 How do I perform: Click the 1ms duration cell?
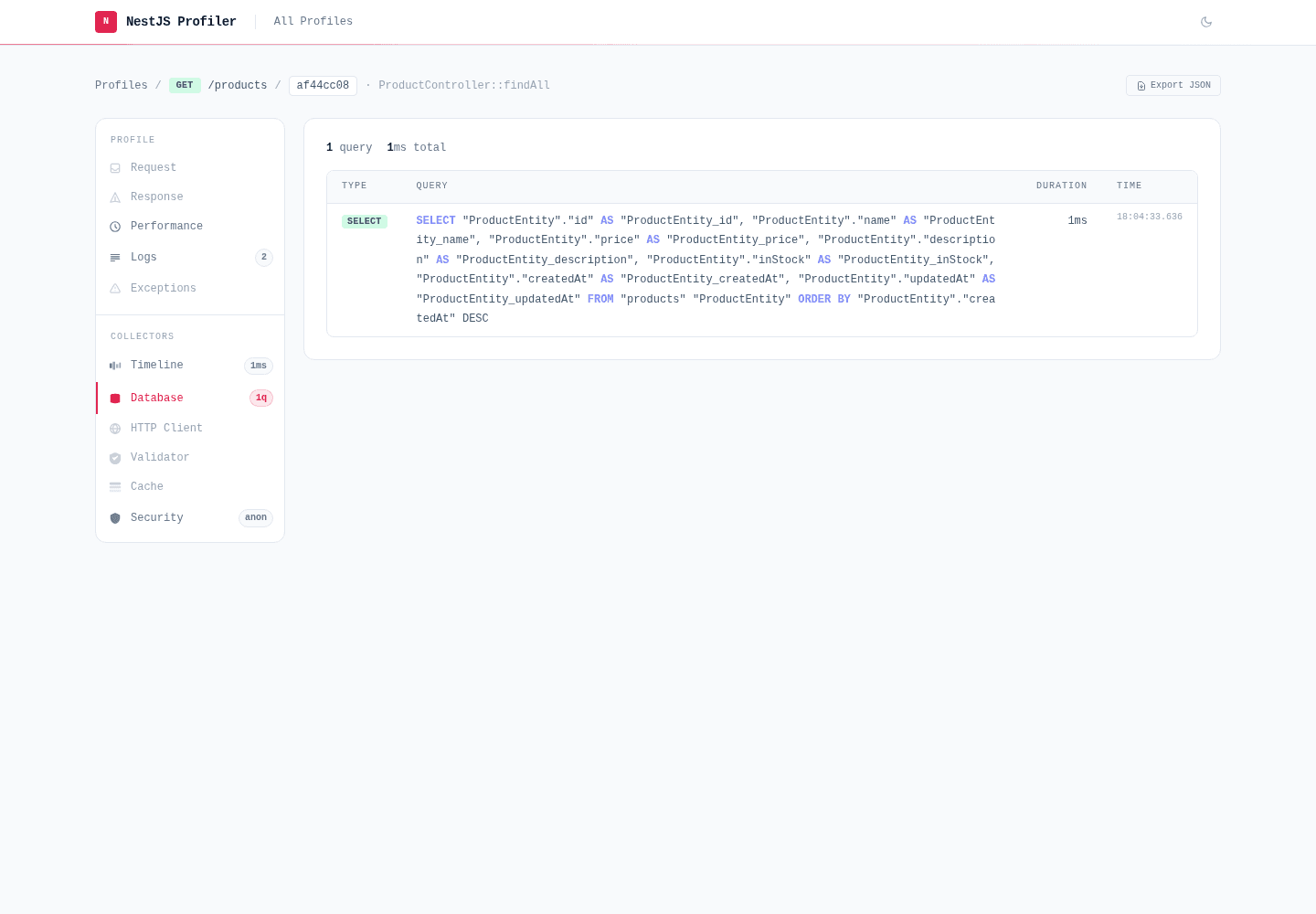(x=1077, y=221)
